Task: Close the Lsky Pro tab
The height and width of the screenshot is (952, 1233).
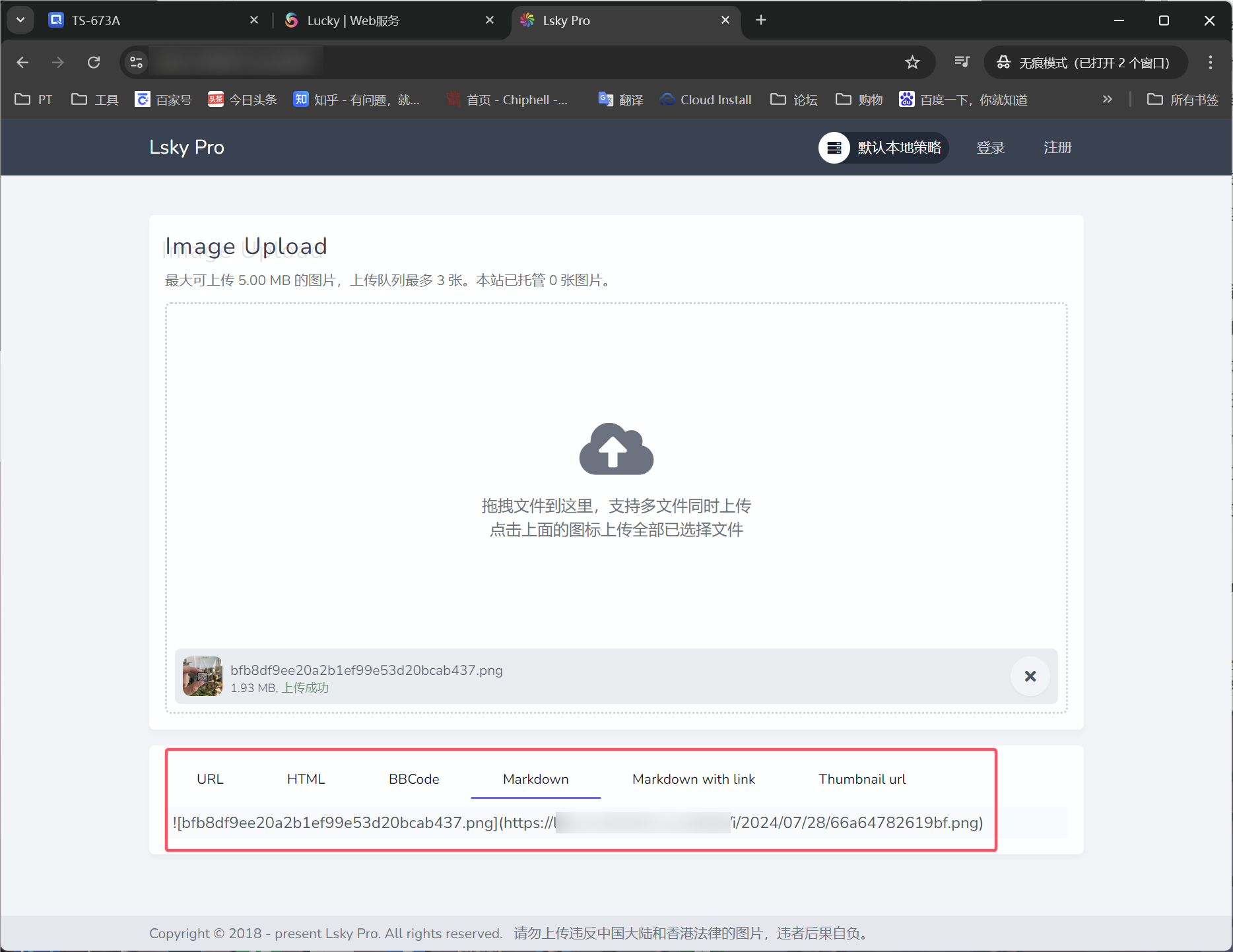Action: (725, 20)
